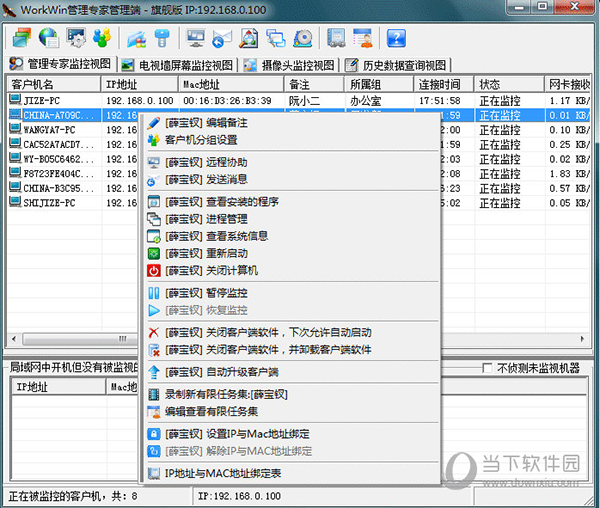Click the disc icon in the toolbar
This screenshot has width=600, height=508.
click(303, 38)
